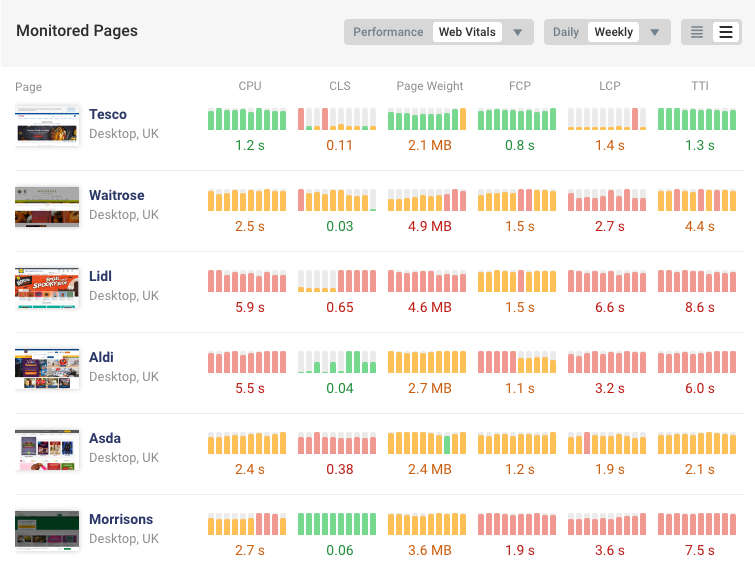Click Morrisons' 0.06 CLS value
755x573 pixels.
pyautogui.click(x=340, y=550)
